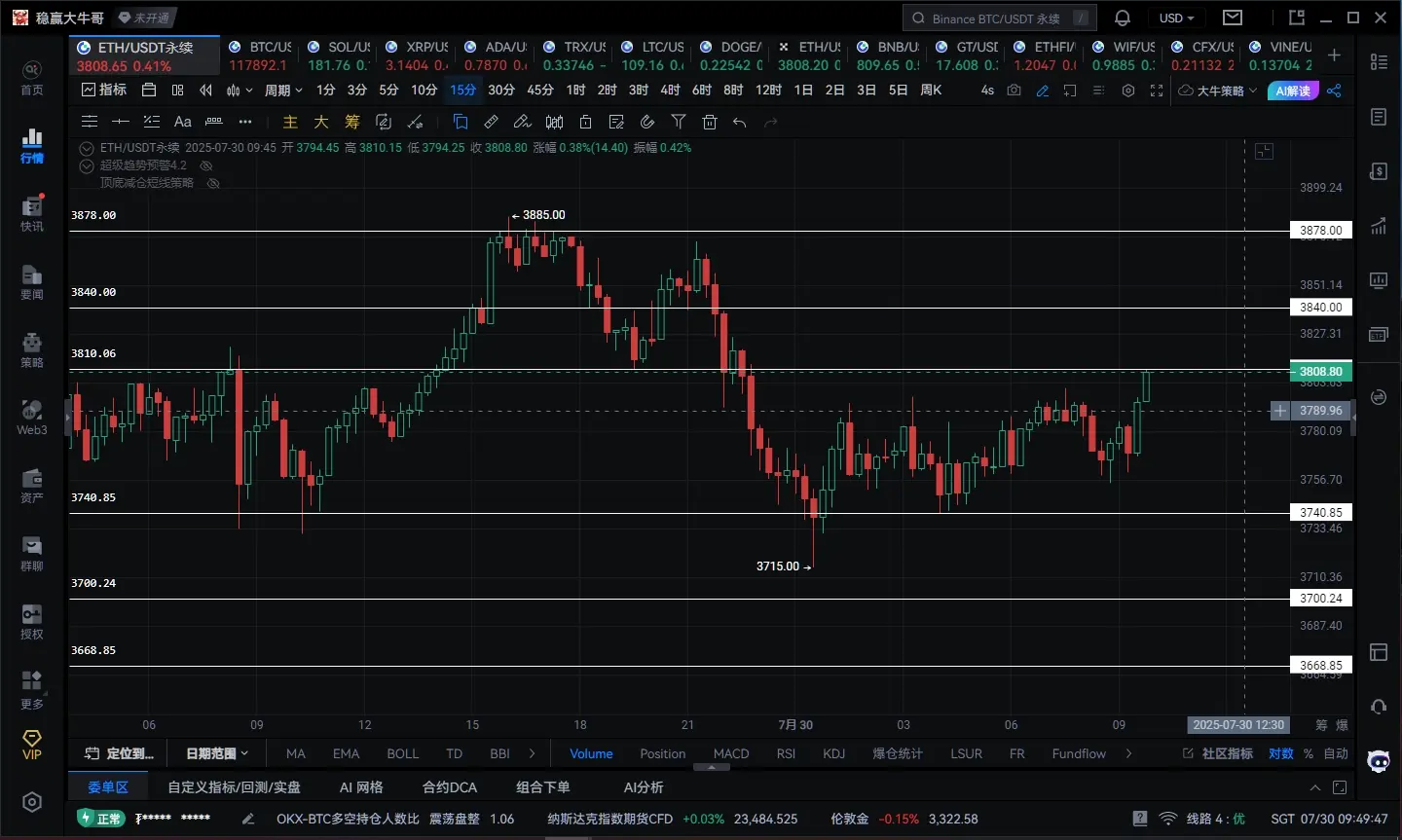1402x840 pixels.
Task: Open the 合约DCA tab
Action: coord(450,786)
